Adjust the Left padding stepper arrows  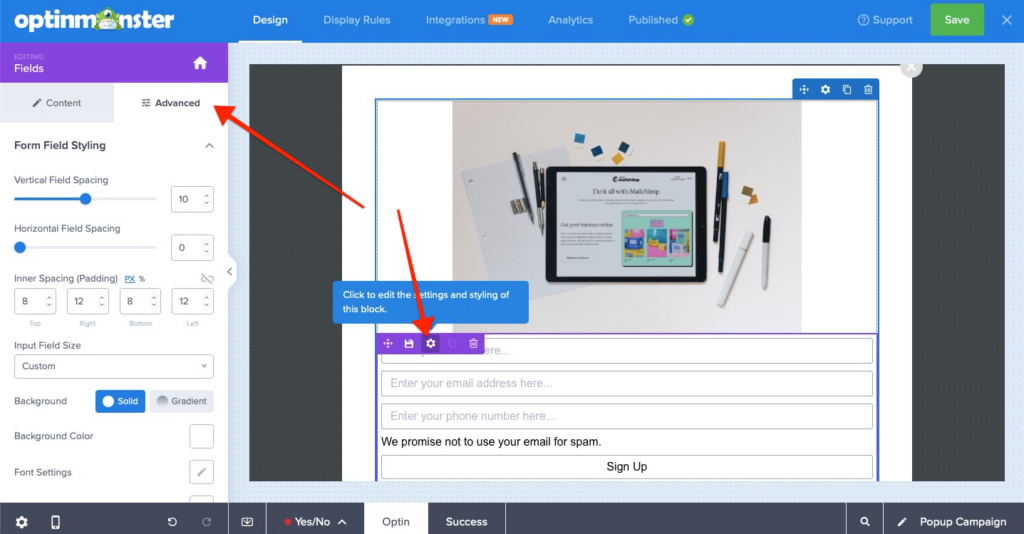point(206,301)
